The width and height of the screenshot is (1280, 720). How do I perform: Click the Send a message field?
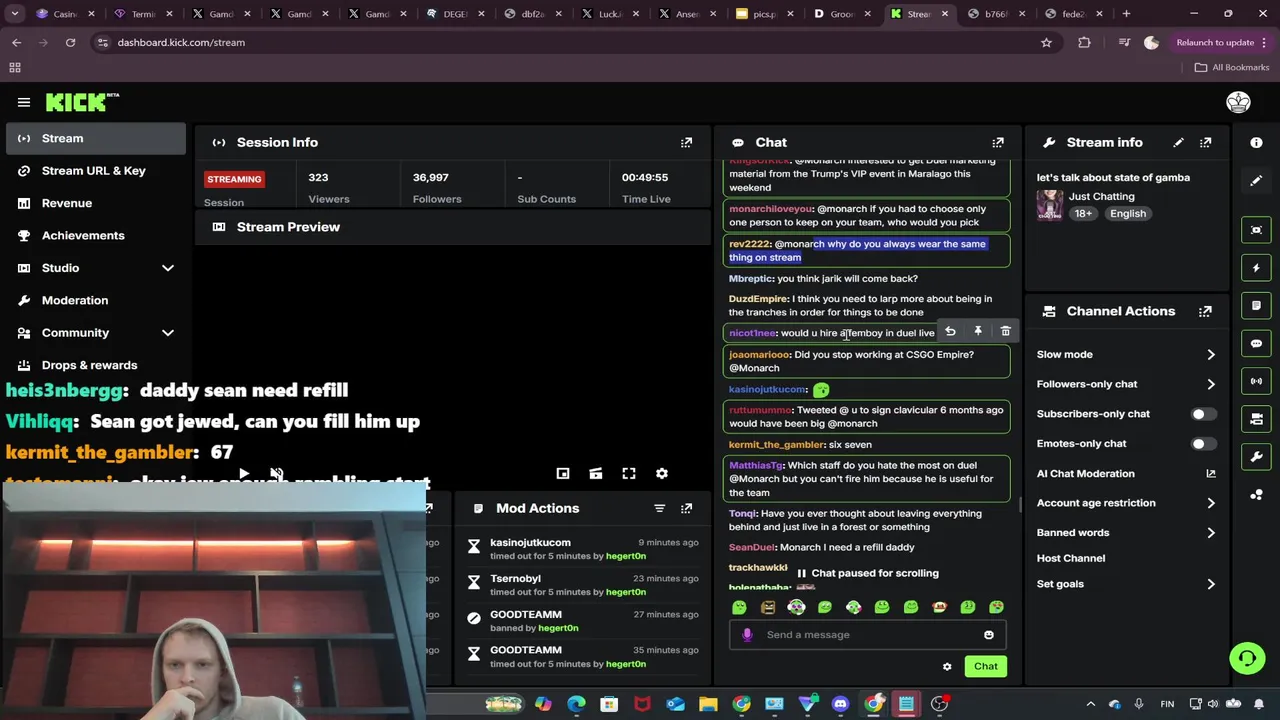866,634
